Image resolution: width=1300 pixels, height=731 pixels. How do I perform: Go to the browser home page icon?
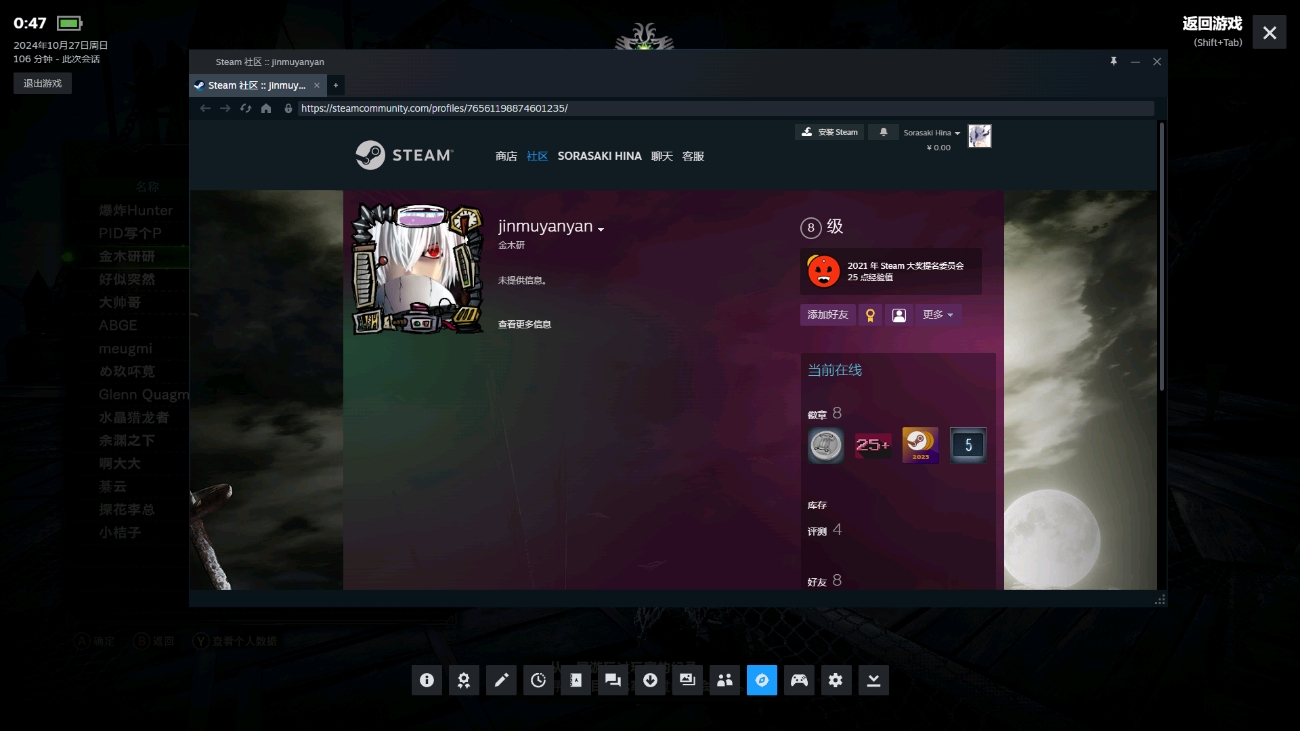(x=266, y=108)
